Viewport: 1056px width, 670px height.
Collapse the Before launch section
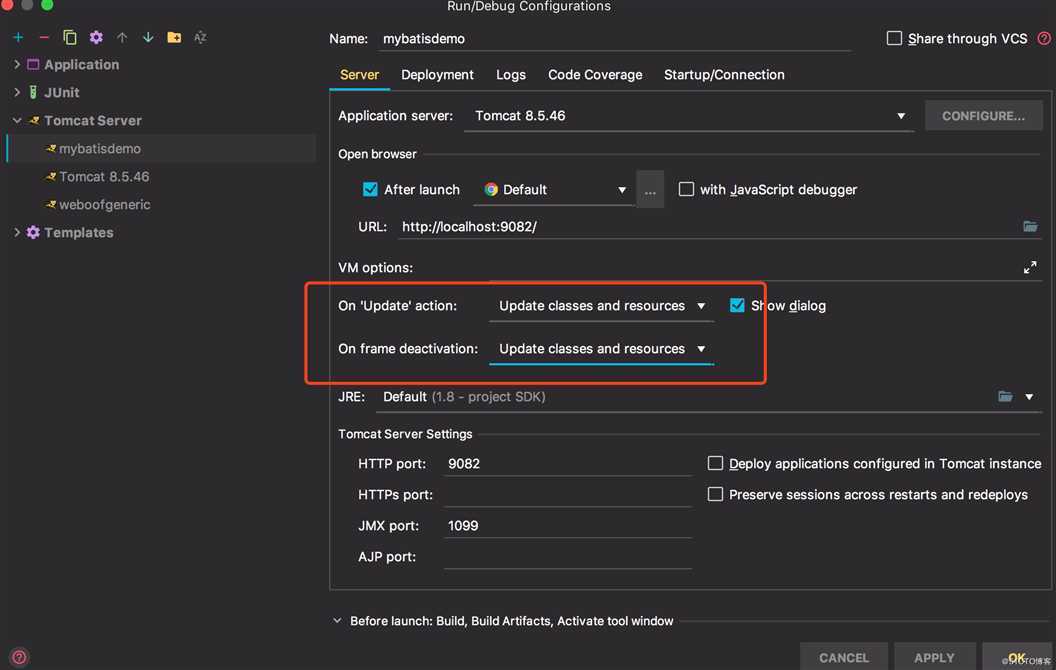tap(337, 621)
